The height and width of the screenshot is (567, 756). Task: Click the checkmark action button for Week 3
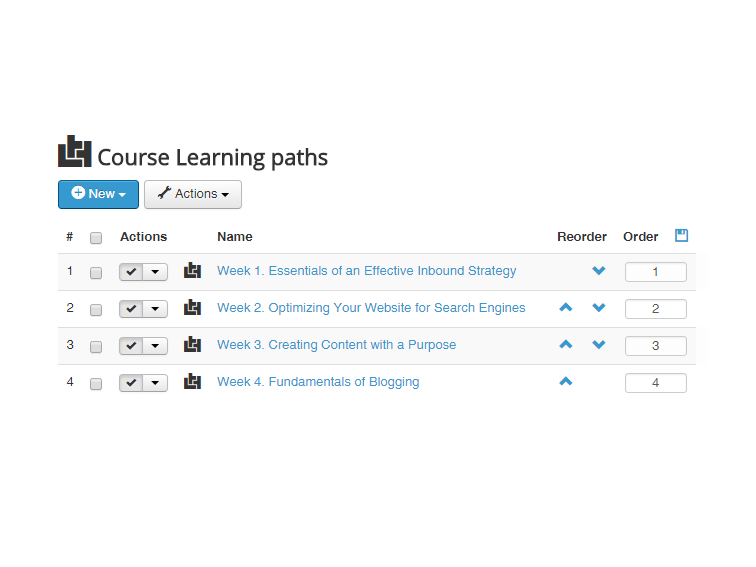pyautogui.click(x=131, y=346)
